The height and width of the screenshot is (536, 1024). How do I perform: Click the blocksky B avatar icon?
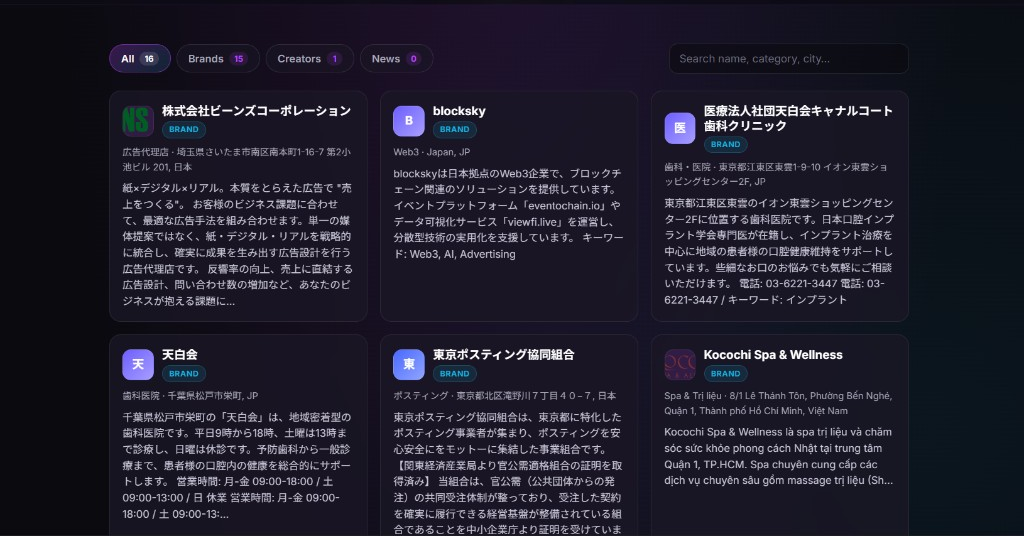[409, 121]
